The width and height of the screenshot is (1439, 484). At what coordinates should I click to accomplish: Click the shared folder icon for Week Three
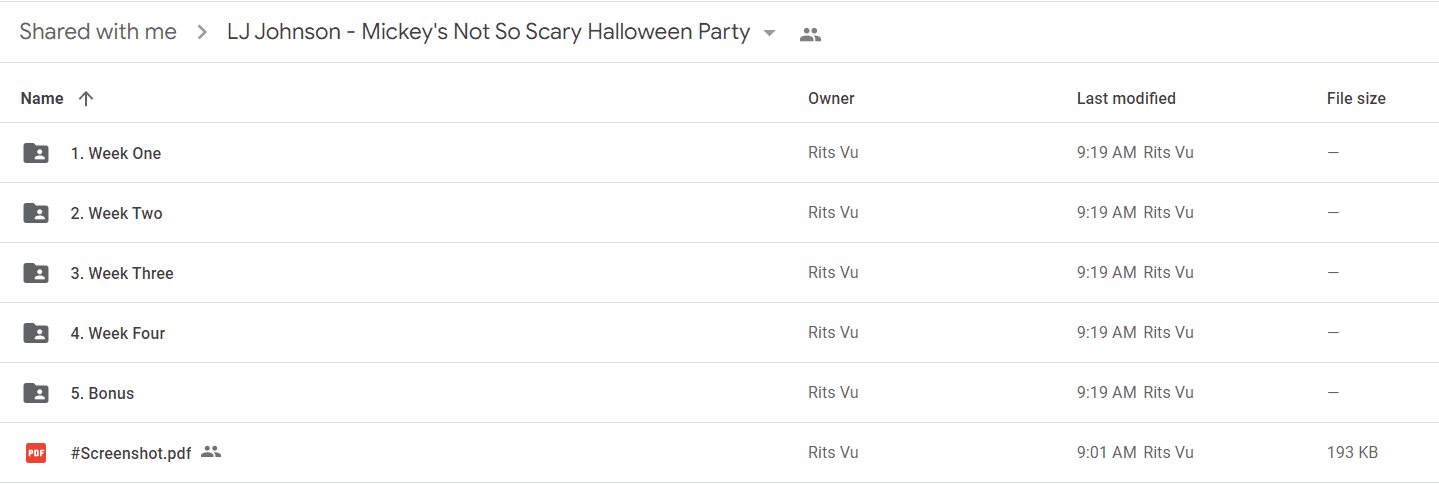click(36, 273)
